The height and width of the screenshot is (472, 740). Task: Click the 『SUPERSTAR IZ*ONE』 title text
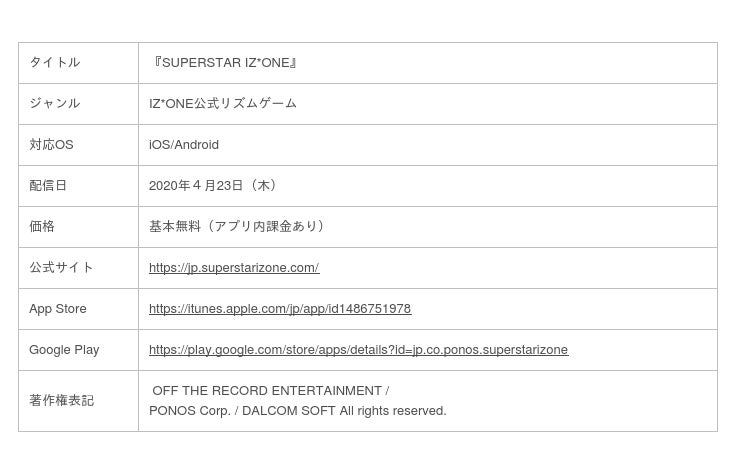click(224, 63)
